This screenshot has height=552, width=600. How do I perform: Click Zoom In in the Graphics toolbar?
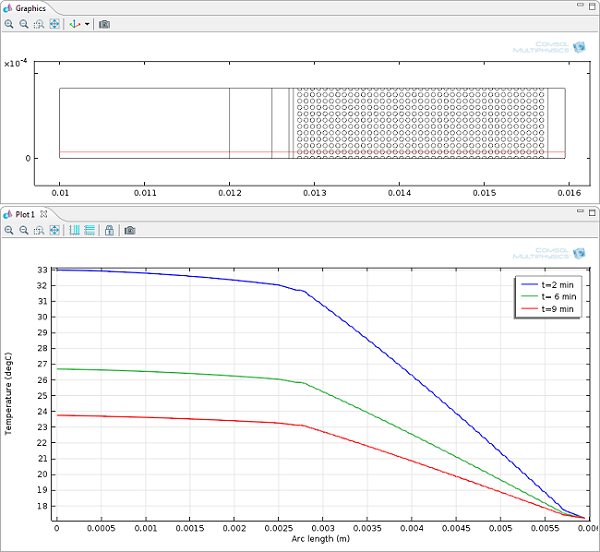(x=9, y=24)
